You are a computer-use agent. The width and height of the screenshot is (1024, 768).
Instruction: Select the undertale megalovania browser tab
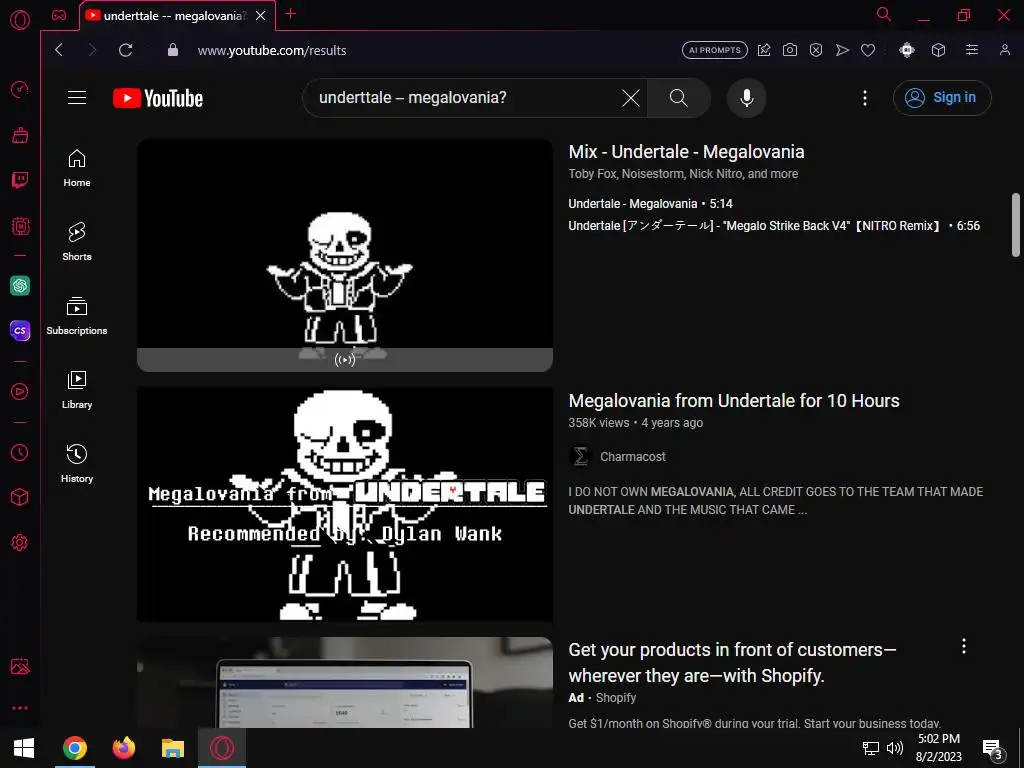click(177, 16)
